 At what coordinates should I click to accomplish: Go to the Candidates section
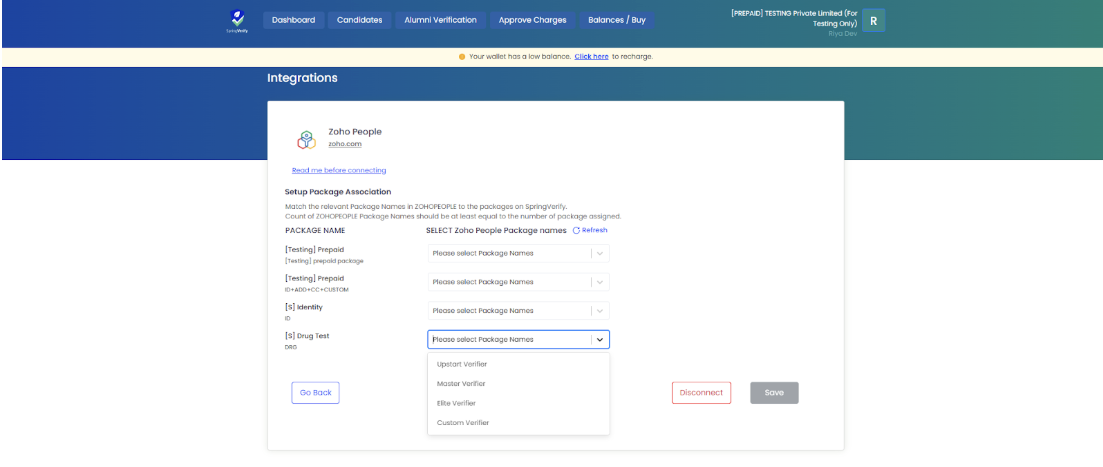(x=359, y=20)
